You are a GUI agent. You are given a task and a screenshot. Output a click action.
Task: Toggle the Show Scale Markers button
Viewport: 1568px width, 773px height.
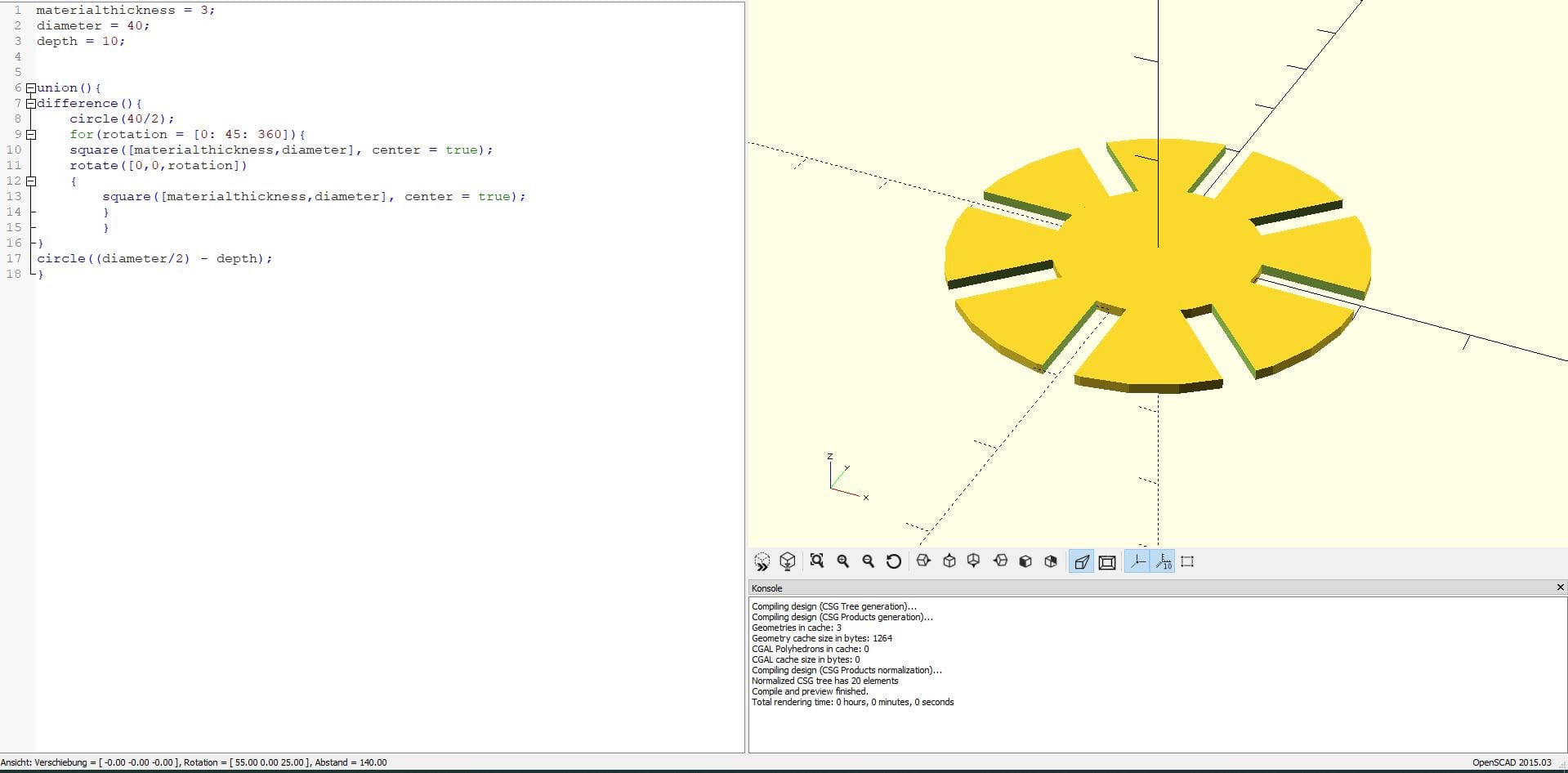1163,561
